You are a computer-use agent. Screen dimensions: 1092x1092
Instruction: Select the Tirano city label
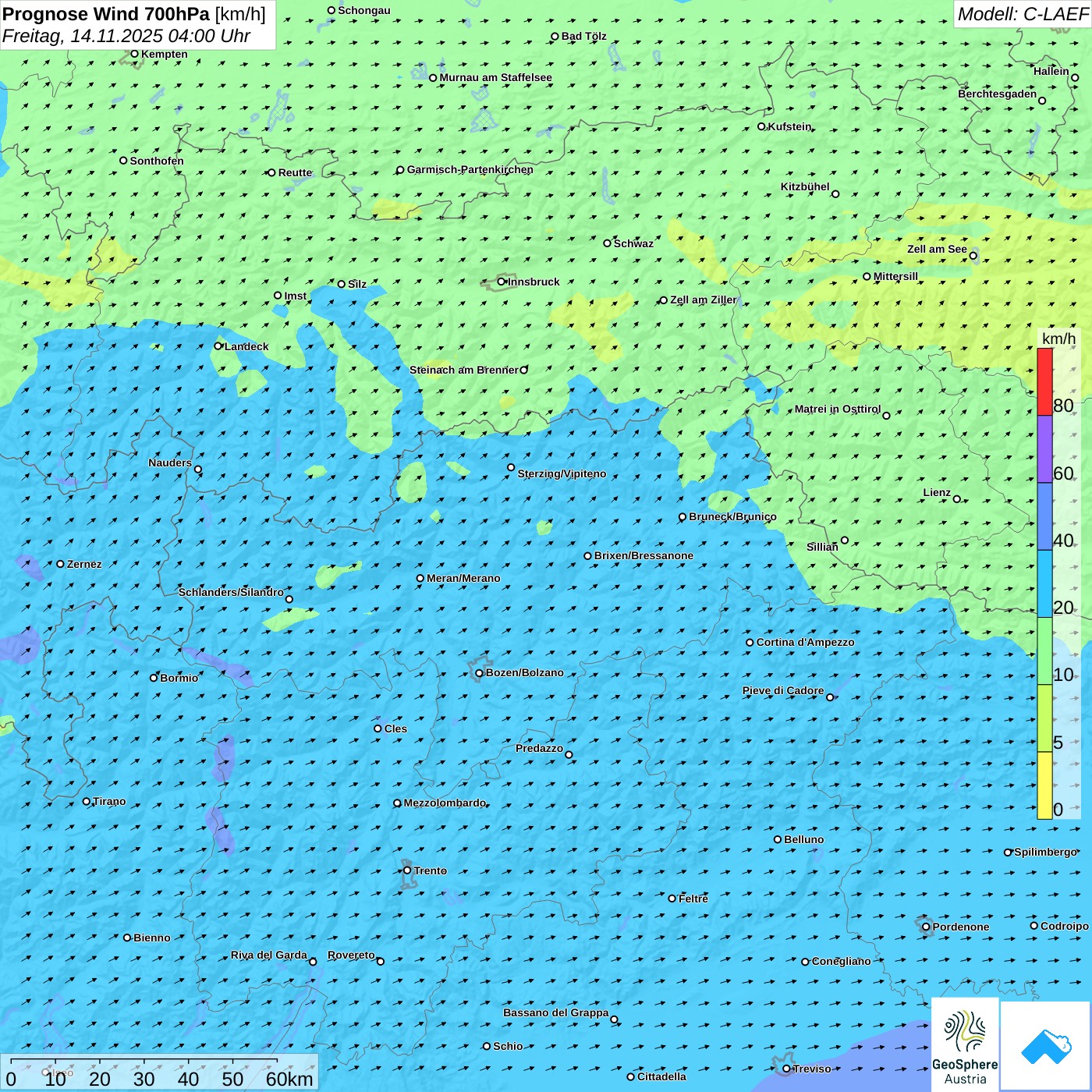click(x=109, y=801)
